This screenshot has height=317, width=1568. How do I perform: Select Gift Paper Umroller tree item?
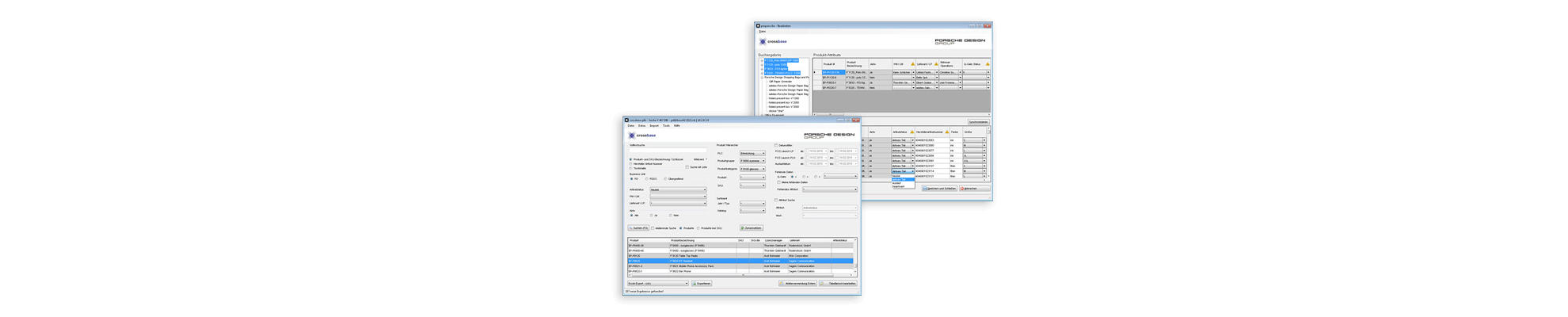tap(780, 82)
